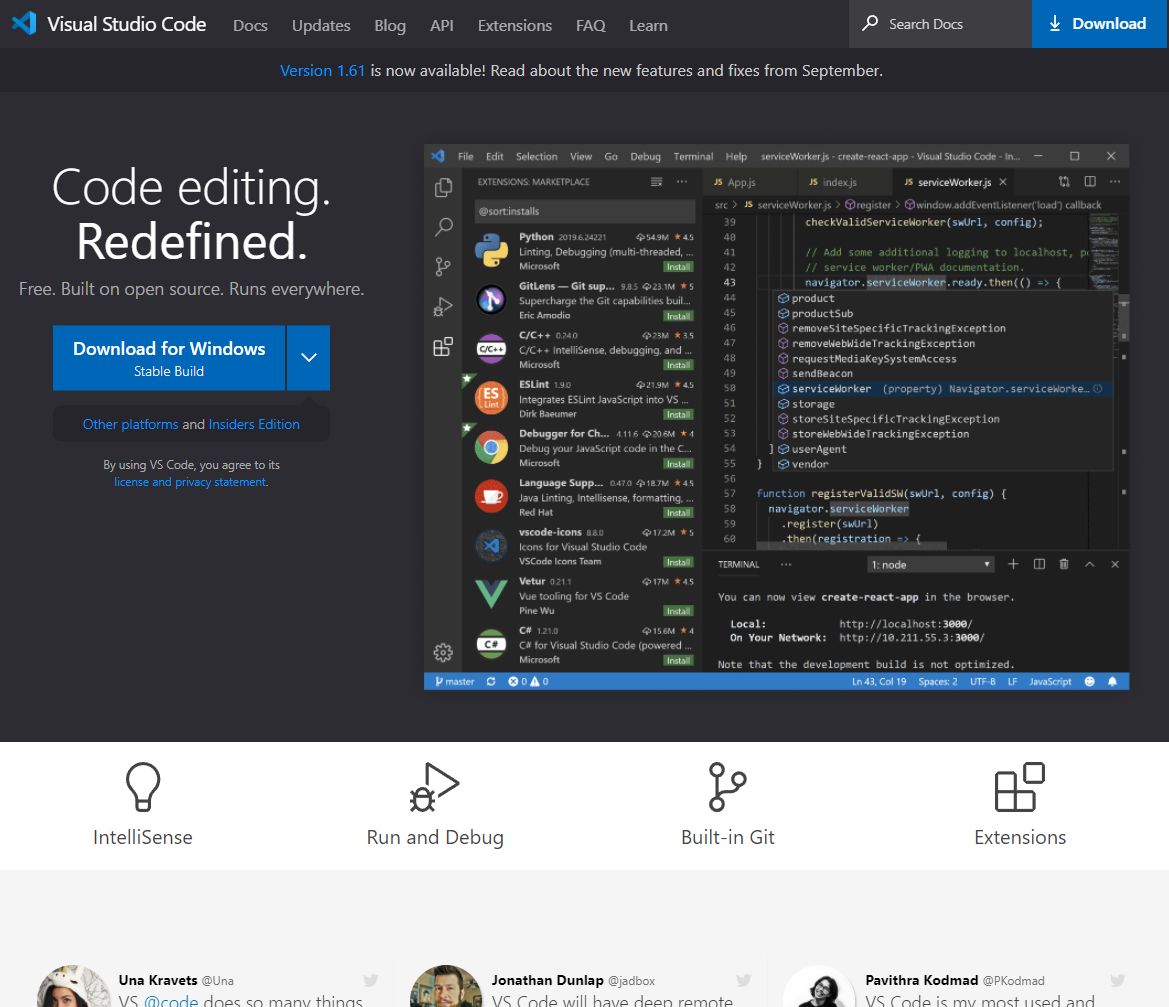This screenshot has width=1169, height=1007.
Task: Go to the Learn nav item
Action: (x=648, y=25)
